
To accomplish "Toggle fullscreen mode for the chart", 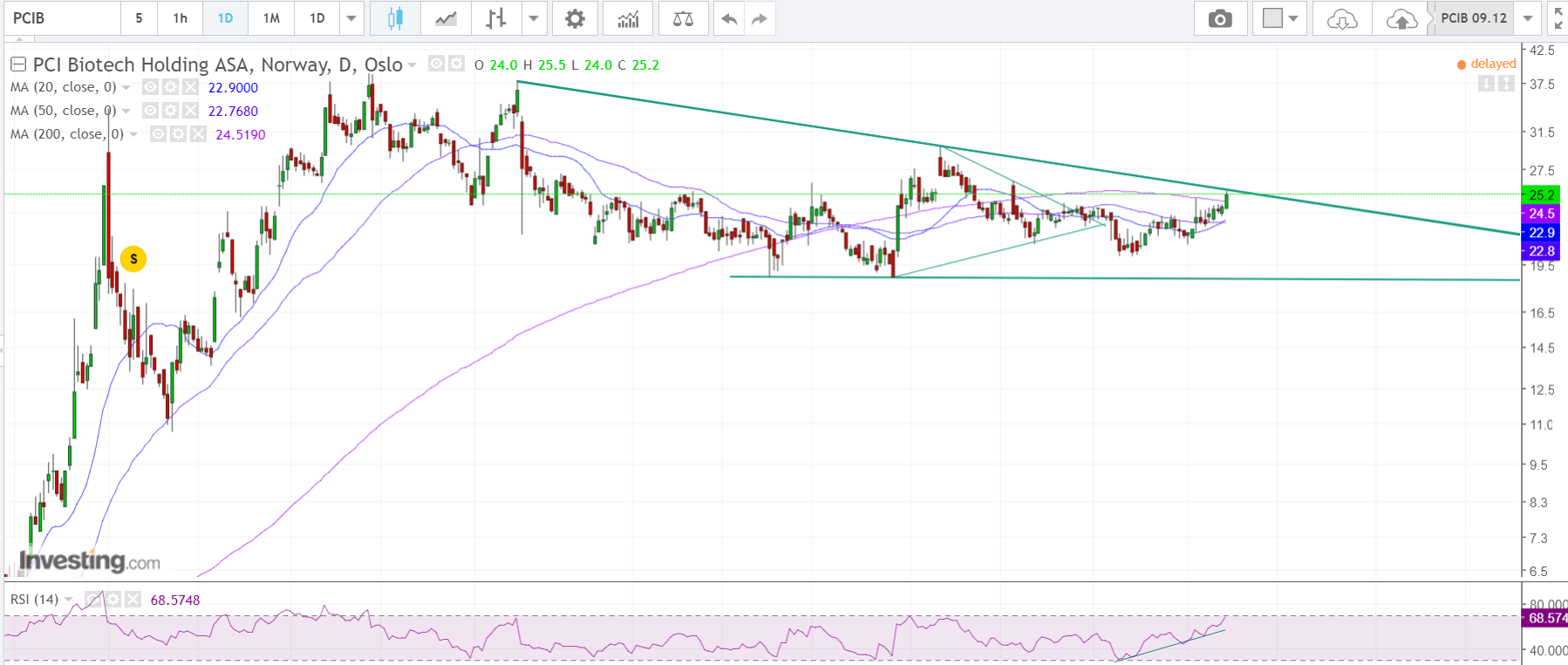I will pos(1558,18).
